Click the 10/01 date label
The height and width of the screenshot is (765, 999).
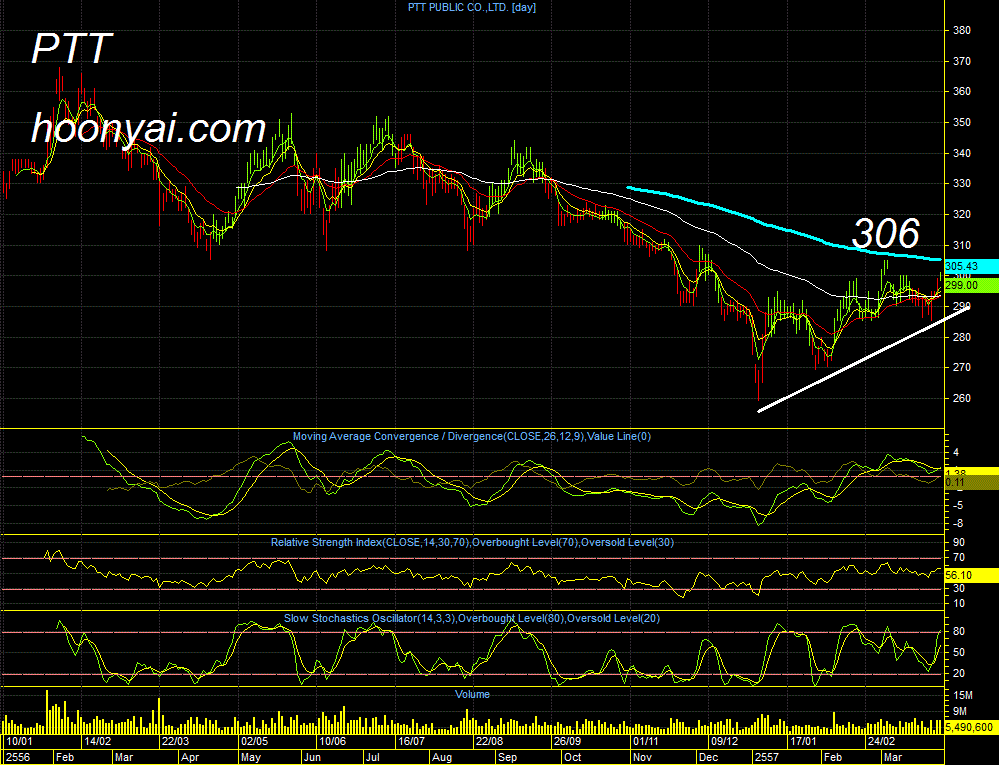(19, 741)
